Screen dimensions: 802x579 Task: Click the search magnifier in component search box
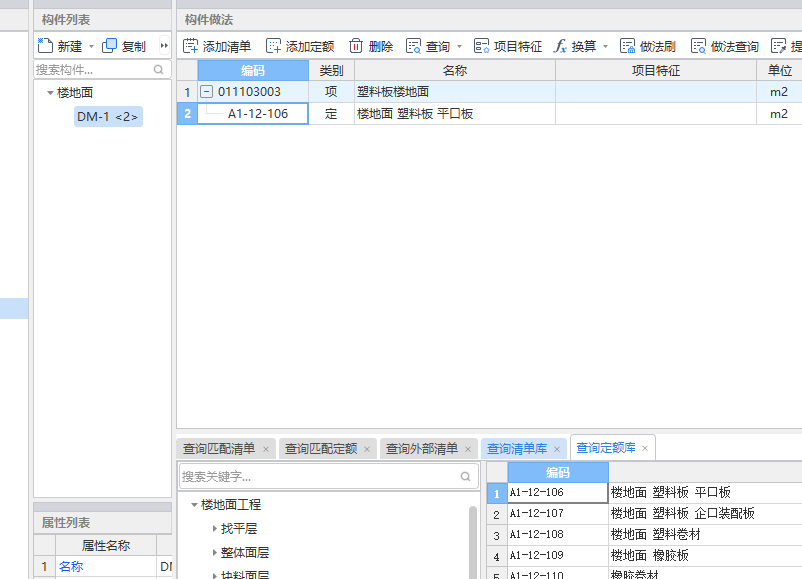159,70
